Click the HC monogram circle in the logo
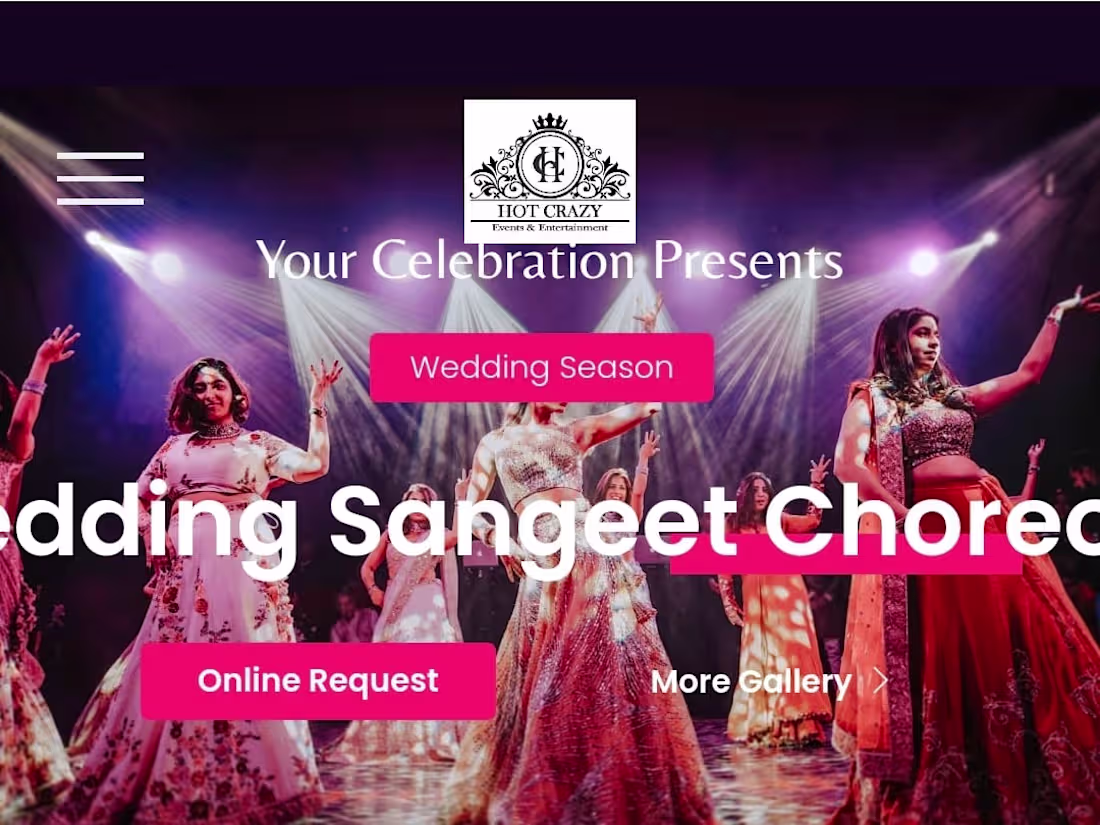1100x825 pixels. (x=549, y=164)
